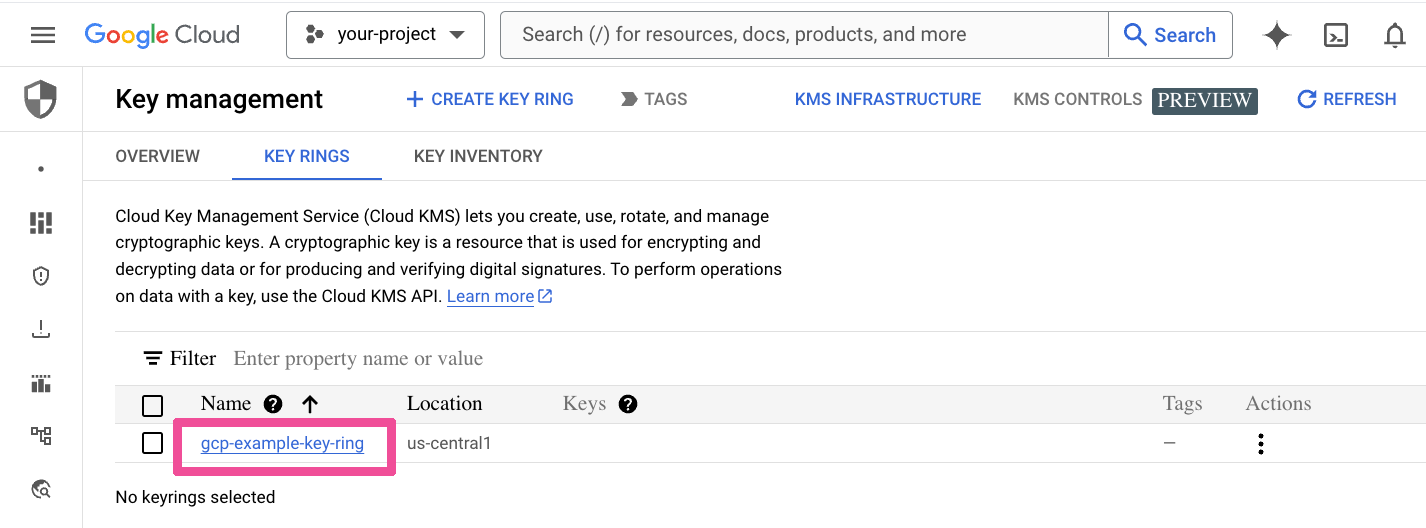Click the hierarchy tree sidebar icon
This screenshot has height=528, width=1426.
pyautogui.click(x=41, y=435)
